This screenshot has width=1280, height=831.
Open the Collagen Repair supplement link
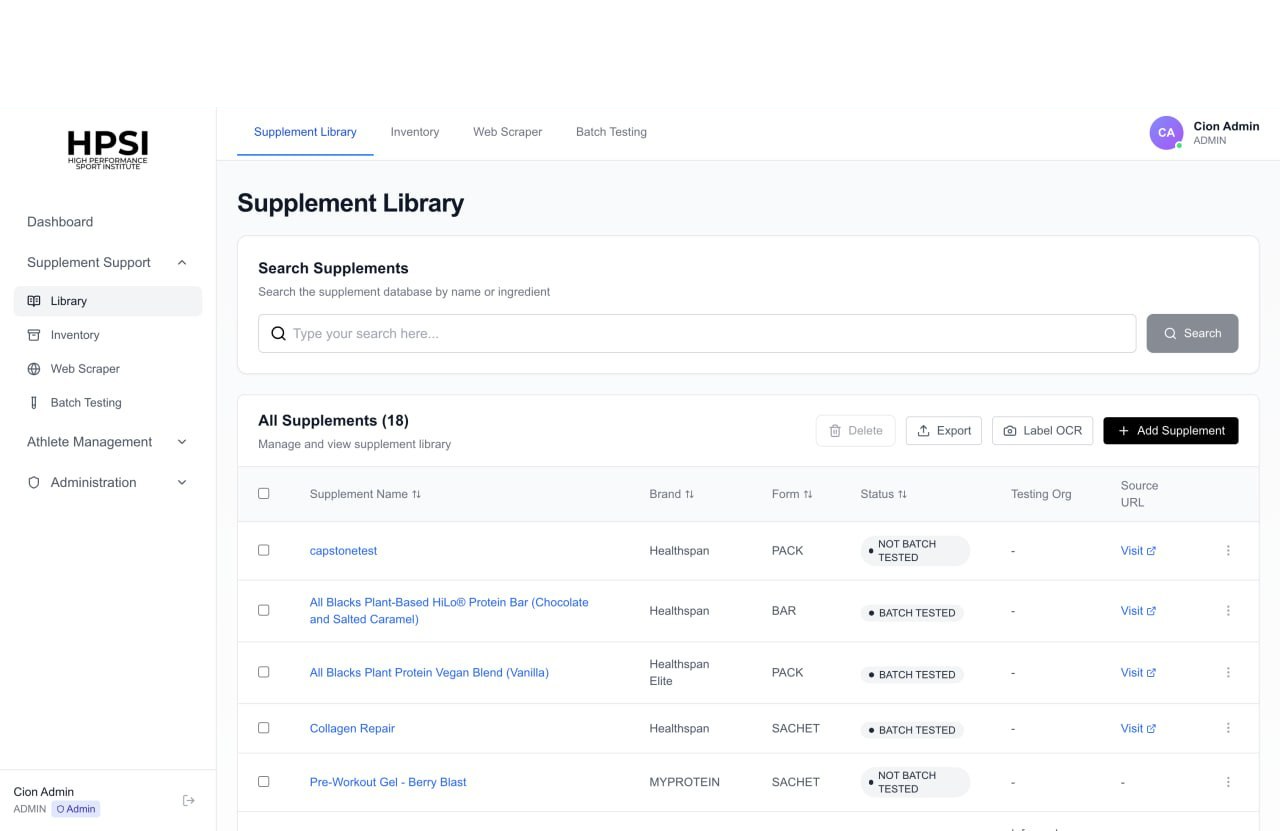coord(352,729)
